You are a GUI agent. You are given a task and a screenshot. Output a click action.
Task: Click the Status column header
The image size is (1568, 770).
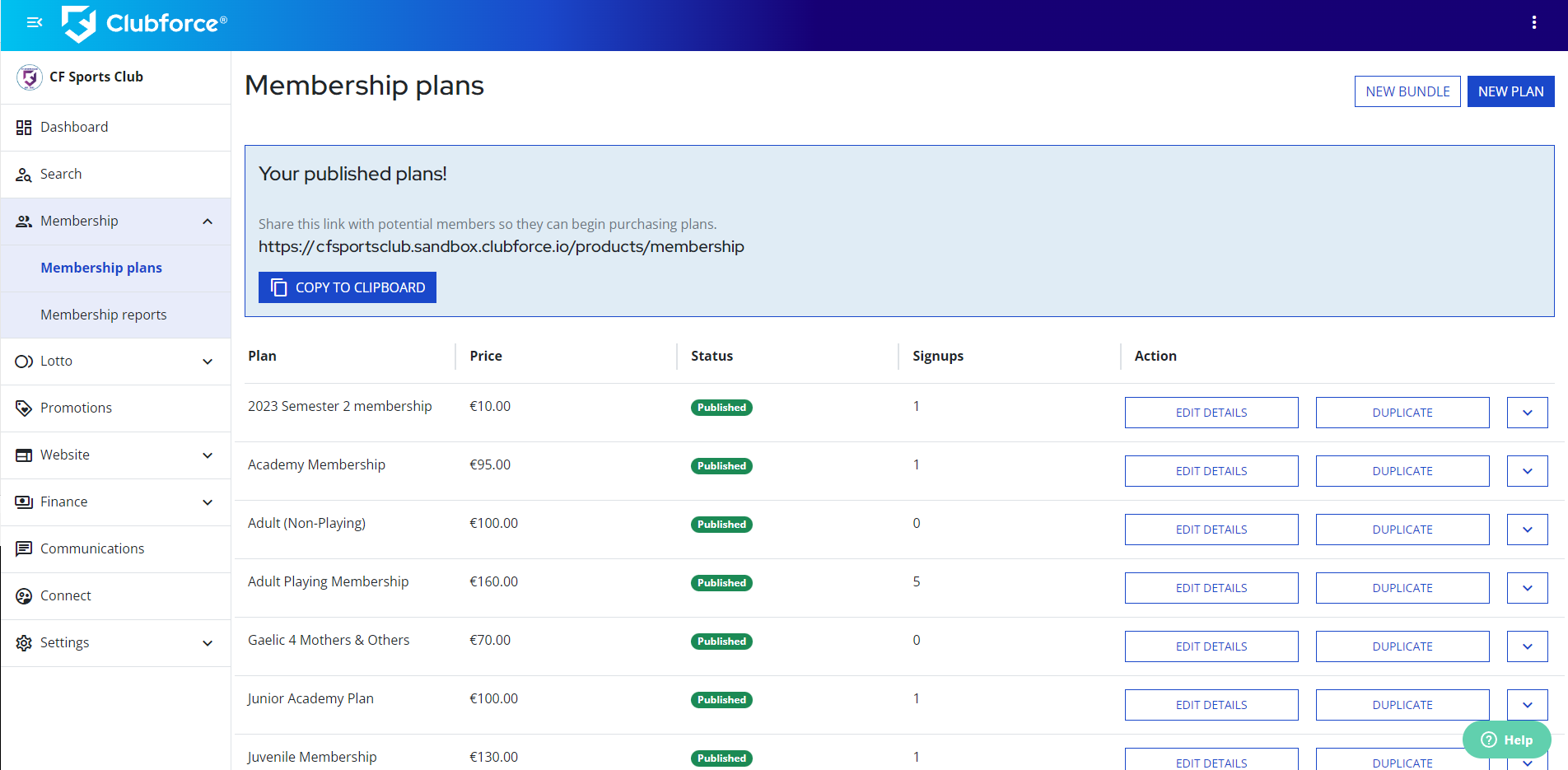712,357
